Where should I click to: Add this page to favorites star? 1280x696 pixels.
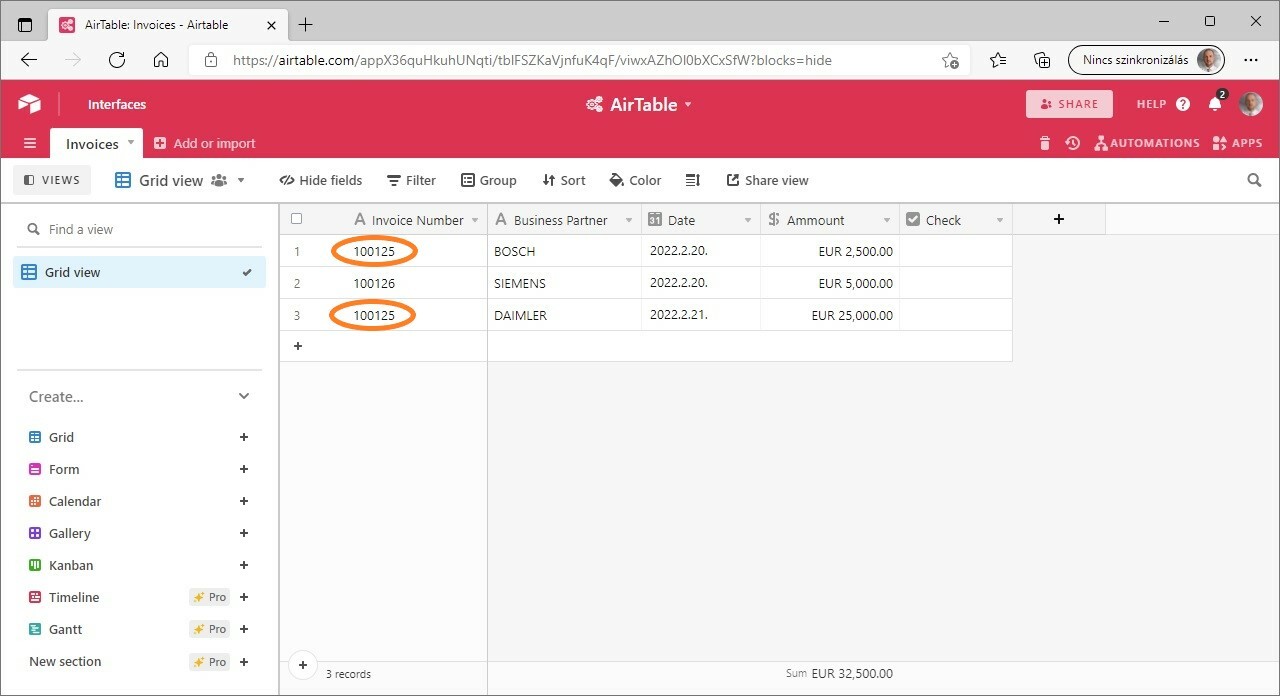[x=950, y=60]
